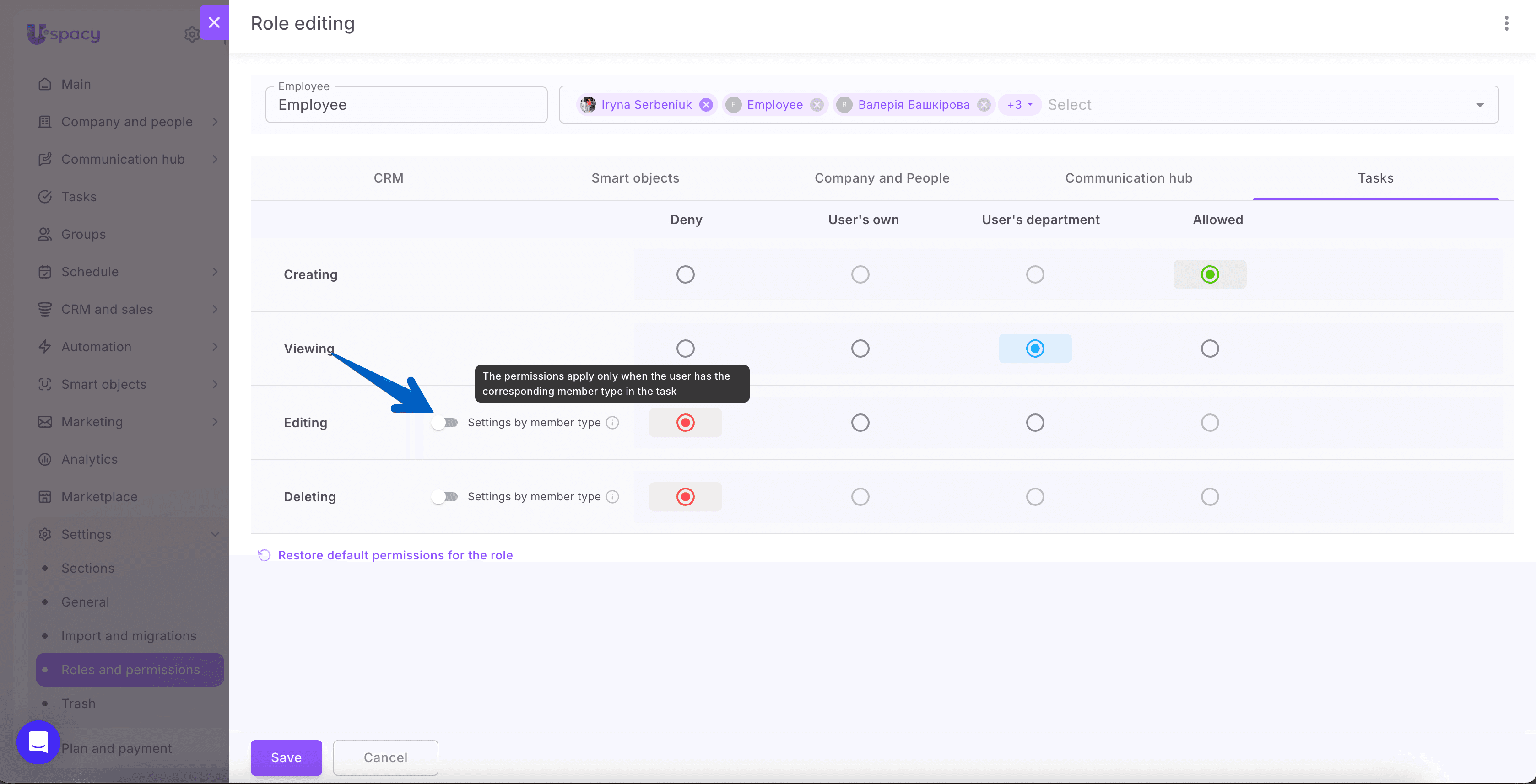Save the role changes

click(286, 758)
